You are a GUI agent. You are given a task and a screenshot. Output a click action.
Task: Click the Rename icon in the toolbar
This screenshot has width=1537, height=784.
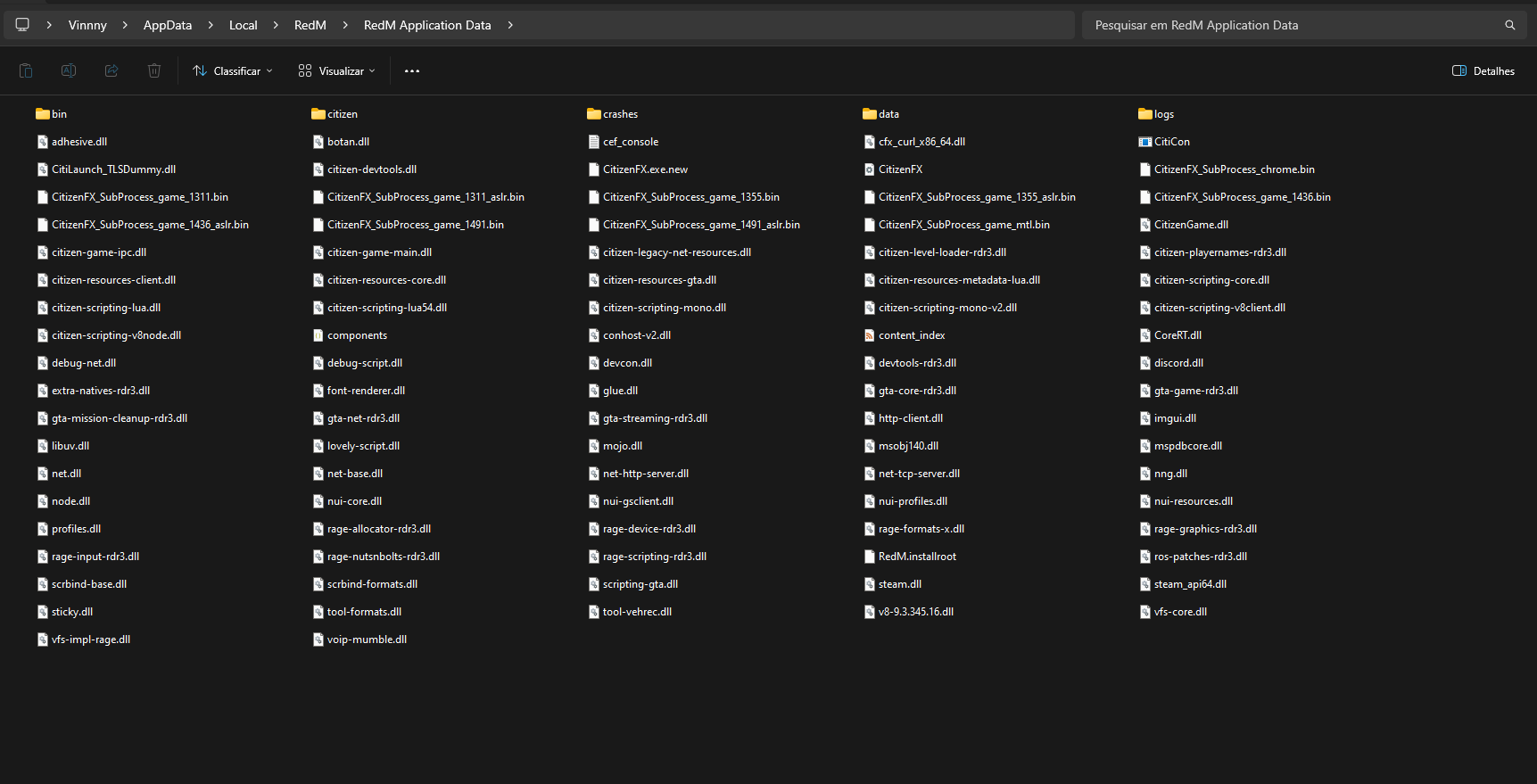click(69, 70)
